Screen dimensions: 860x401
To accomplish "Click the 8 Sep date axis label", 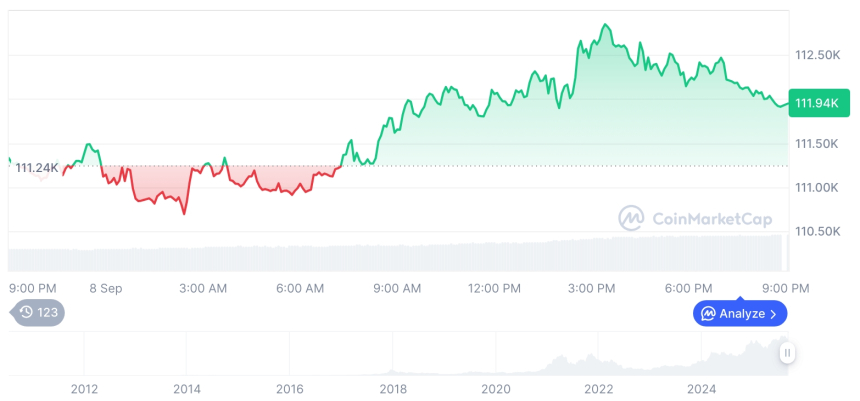I will tap(105, 288).
